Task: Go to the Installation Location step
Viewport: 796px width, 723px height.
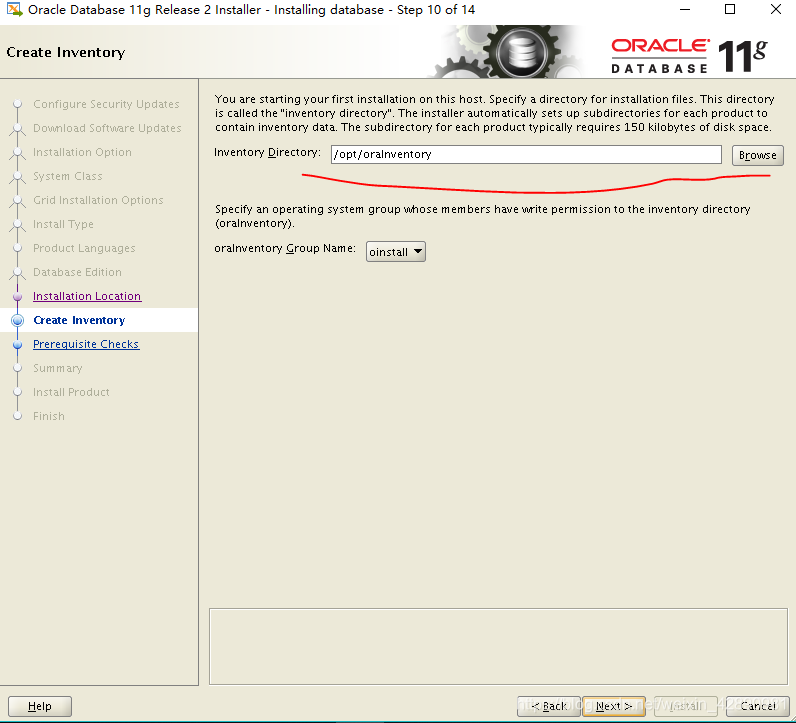Action: (x=87, y=296)
